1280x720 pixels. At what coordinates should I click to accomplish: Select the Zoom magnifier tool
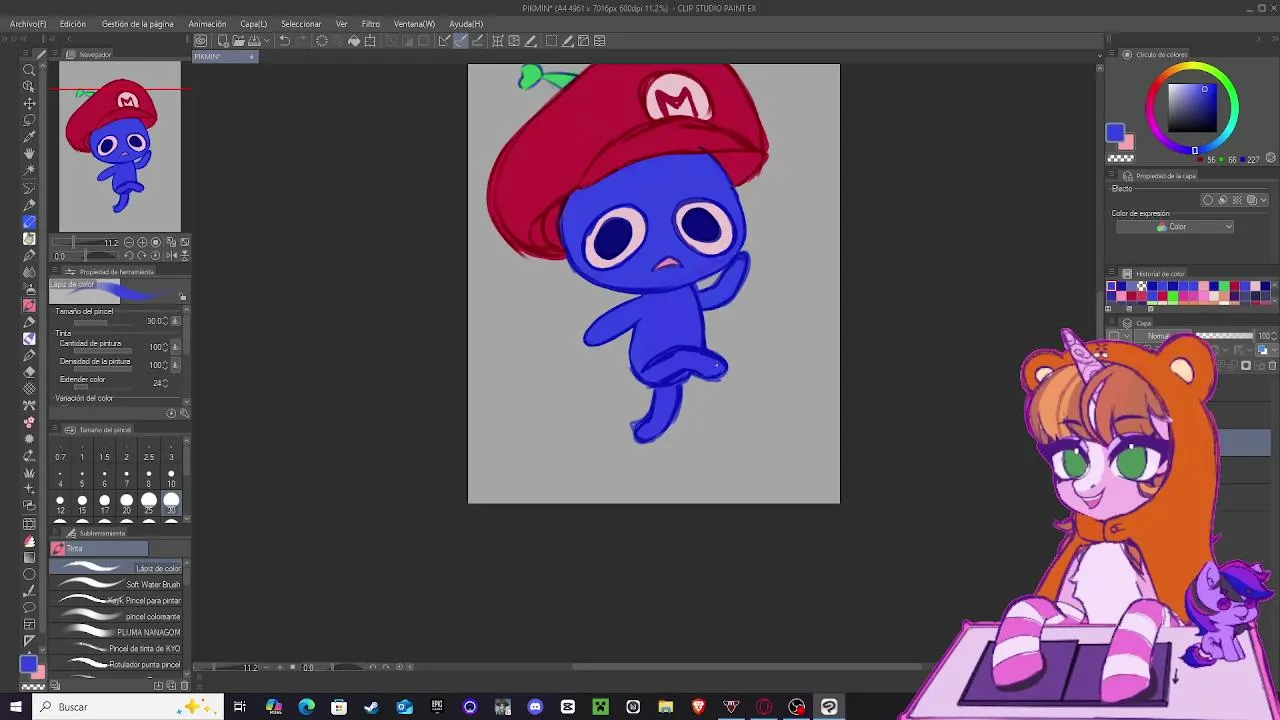point(29,69)
